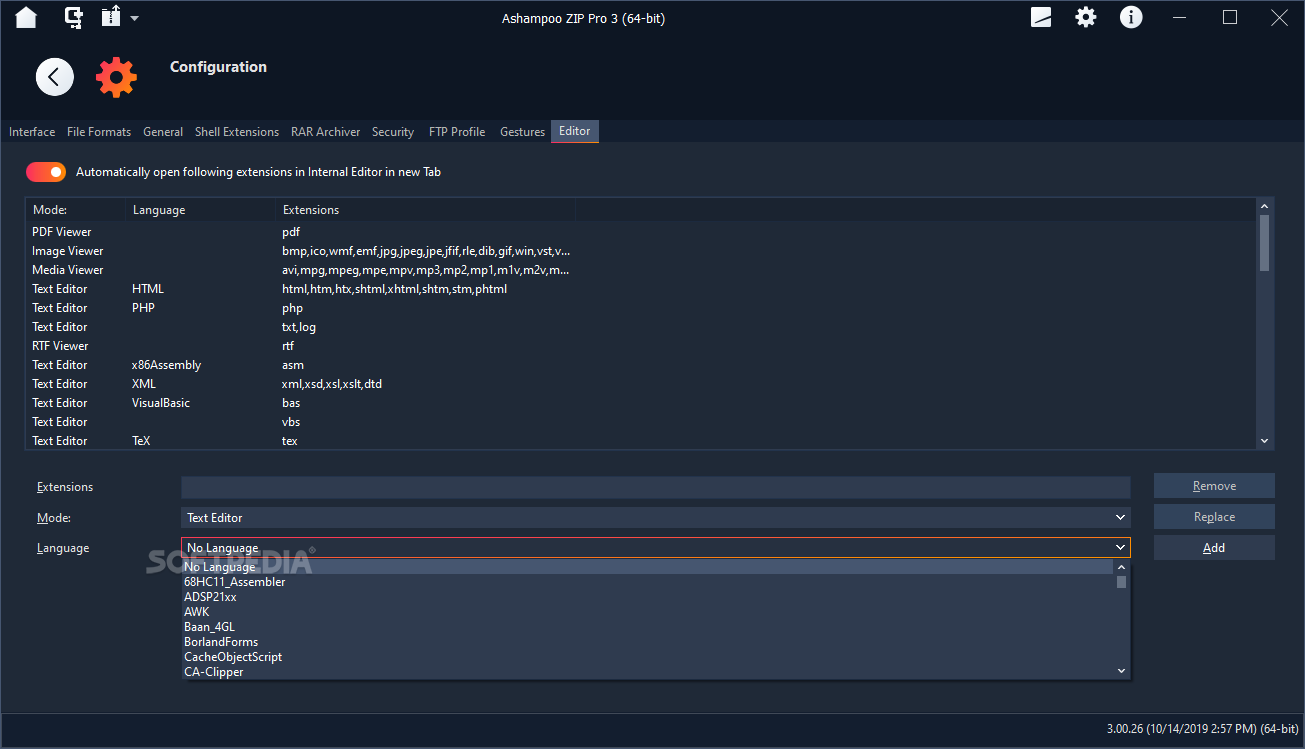Open the Security tab
Image resolution: width=1305 pixels, height=749 pixels.
393,132
